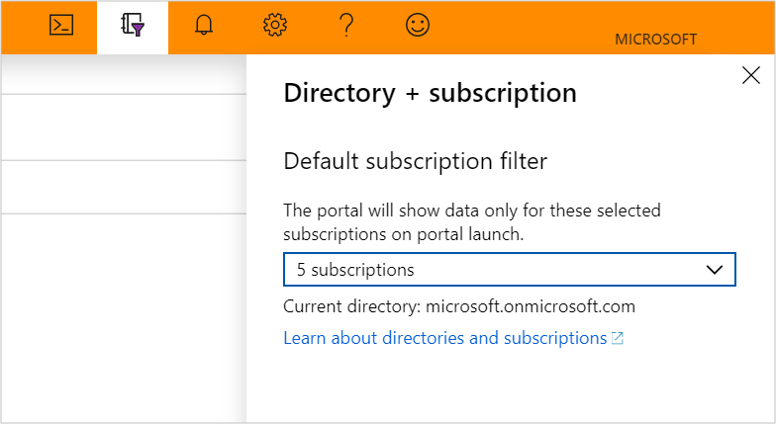Viewport: 776px width, 424px height.
Task: Click the Current directory microsoft.onmicrosoft.com text
Action: tap(459, 306)
